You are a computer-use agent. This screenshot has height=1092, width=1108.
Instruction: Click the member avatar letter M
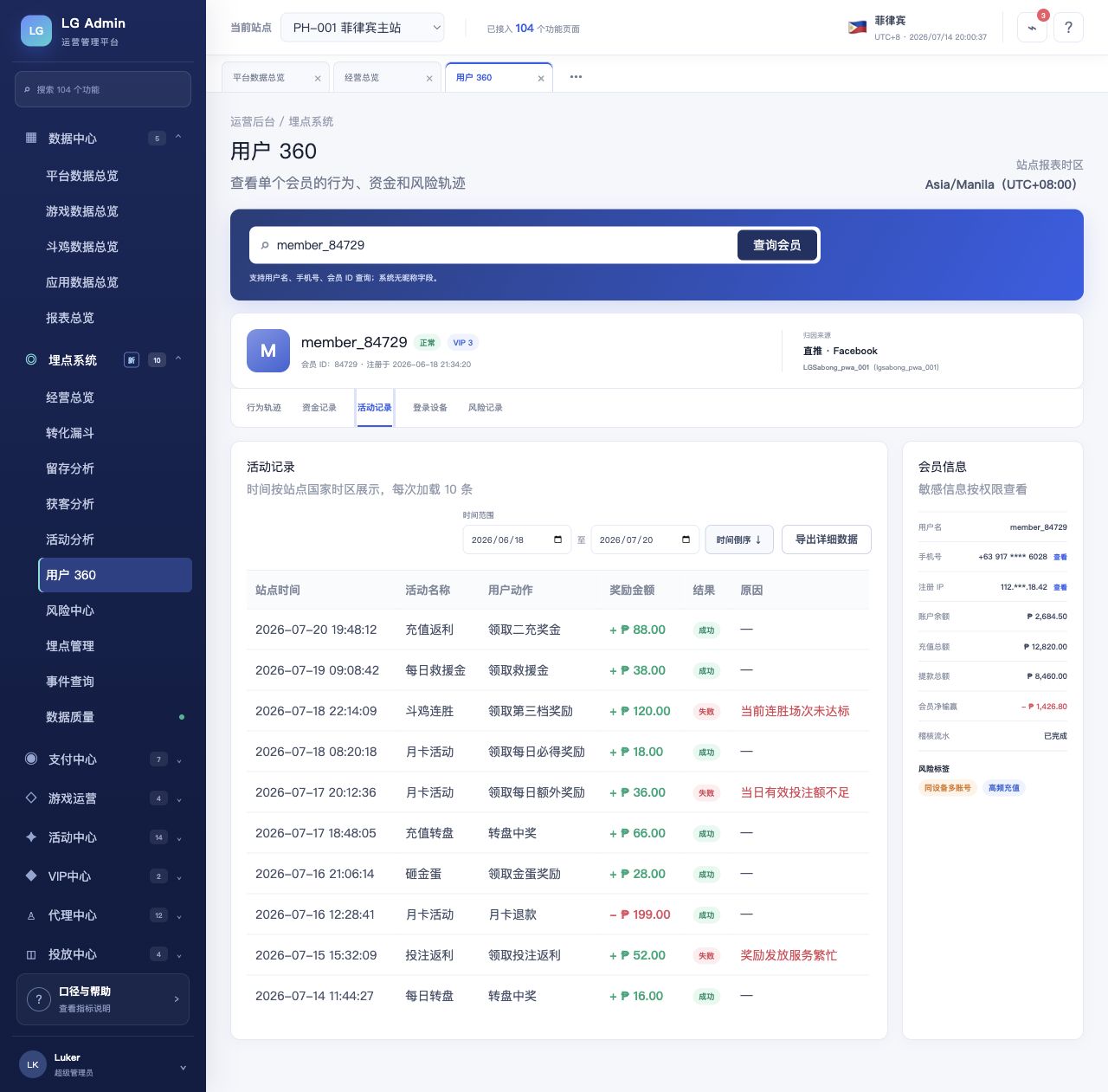click(268, 351)
